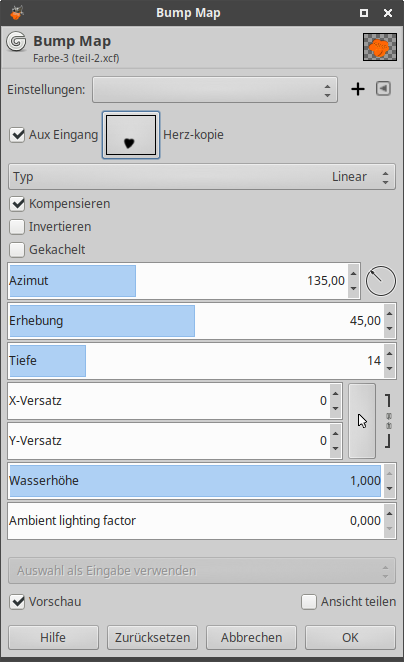The image size is (404, 662).
Task: Open the Typ Linear dropdown
Action: point(202,176)
